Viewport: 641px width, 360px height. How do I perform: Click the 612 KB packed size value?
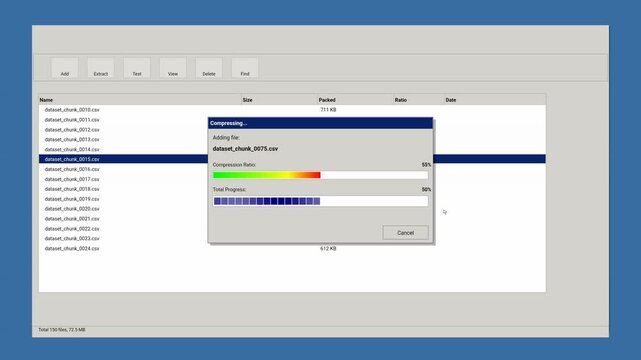[328, 248]
